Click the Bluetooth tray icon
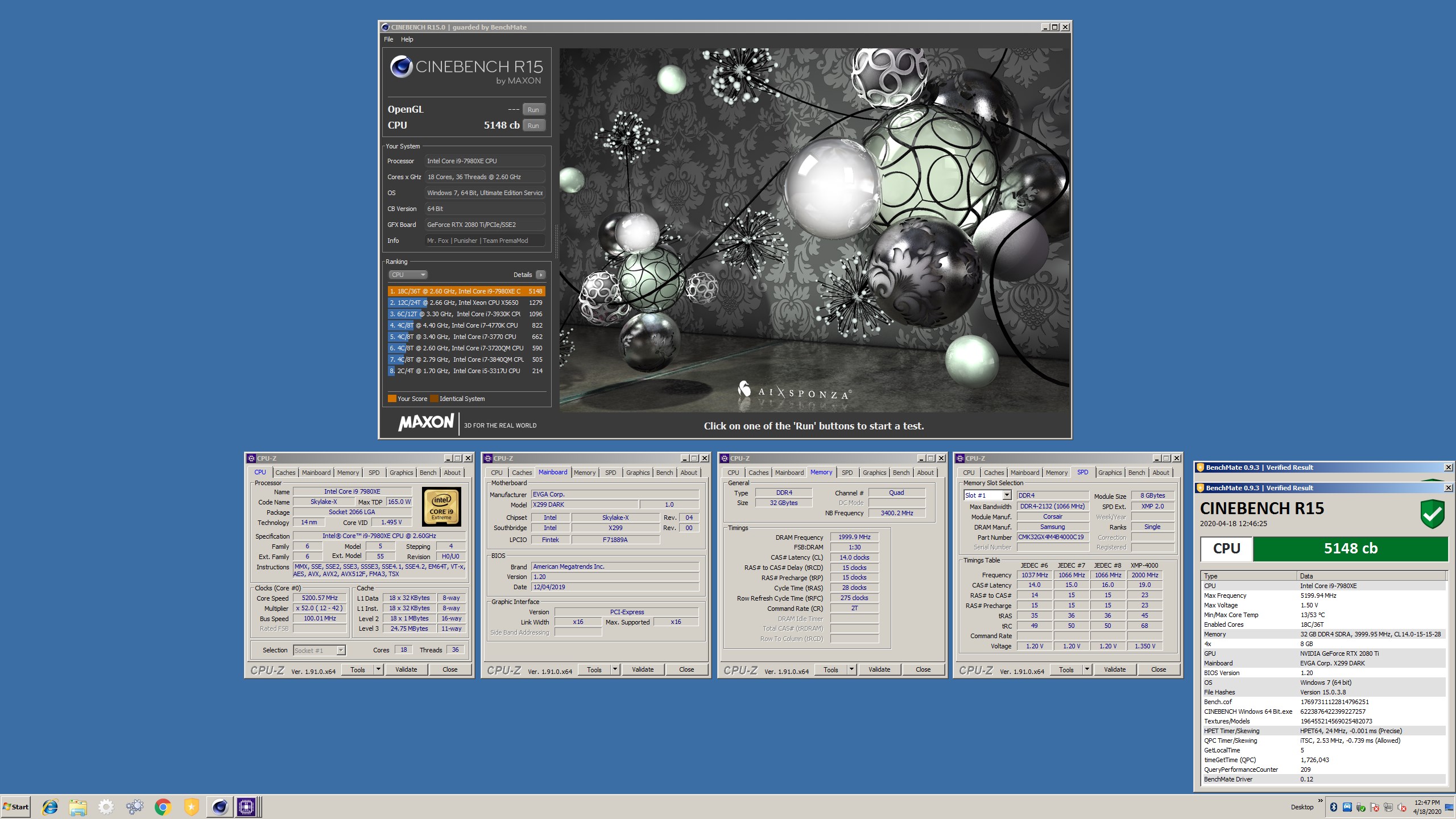Viewport: 1456px width, 819px height. click(x=1334, y=807)
